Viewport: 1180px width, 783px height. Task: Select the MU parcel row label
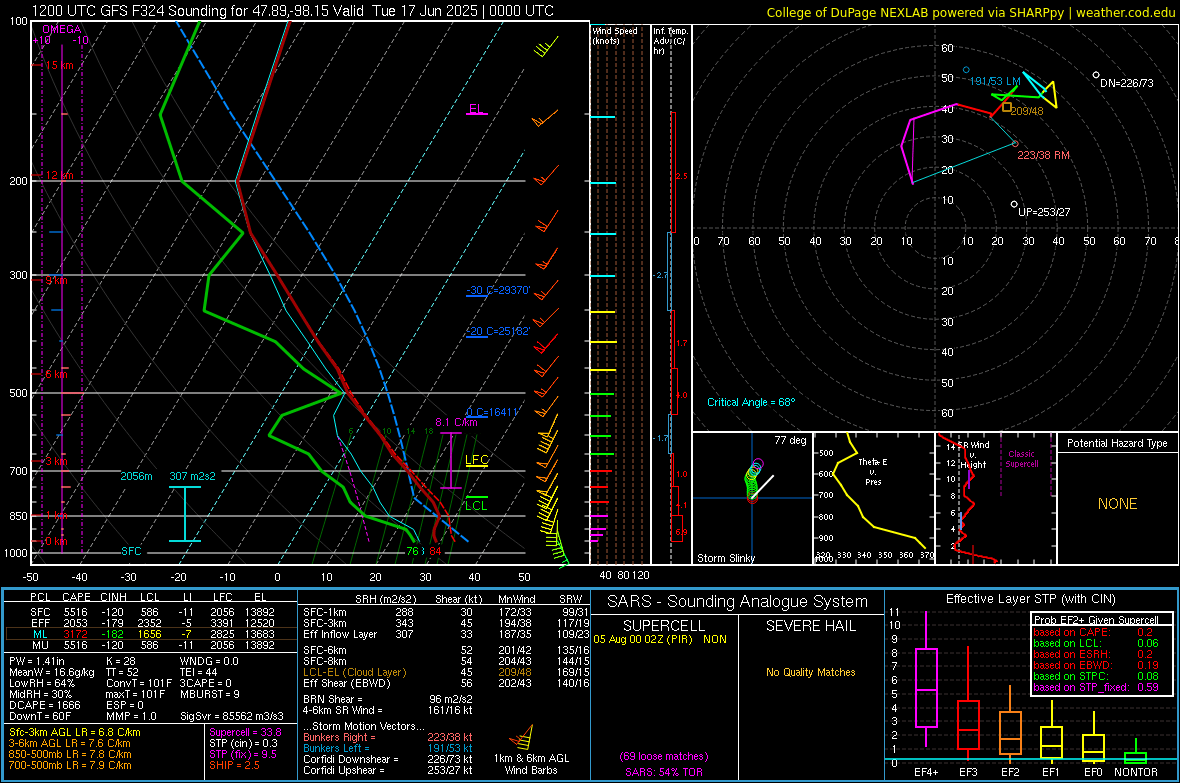pos(40,644)
